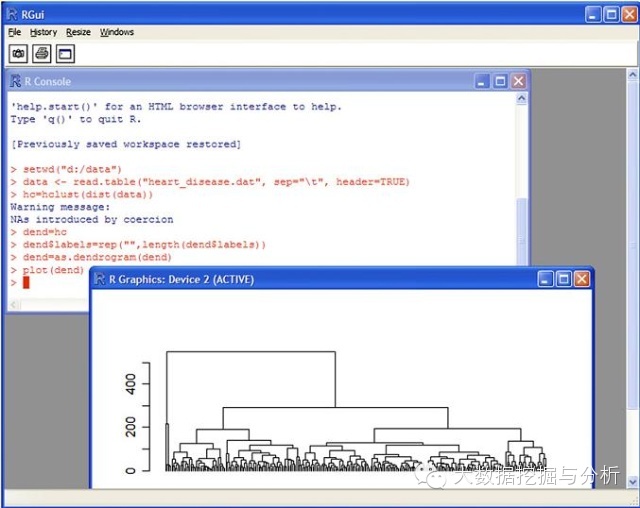
Task: Minimize the R Console window
Action: pos(482,81)
